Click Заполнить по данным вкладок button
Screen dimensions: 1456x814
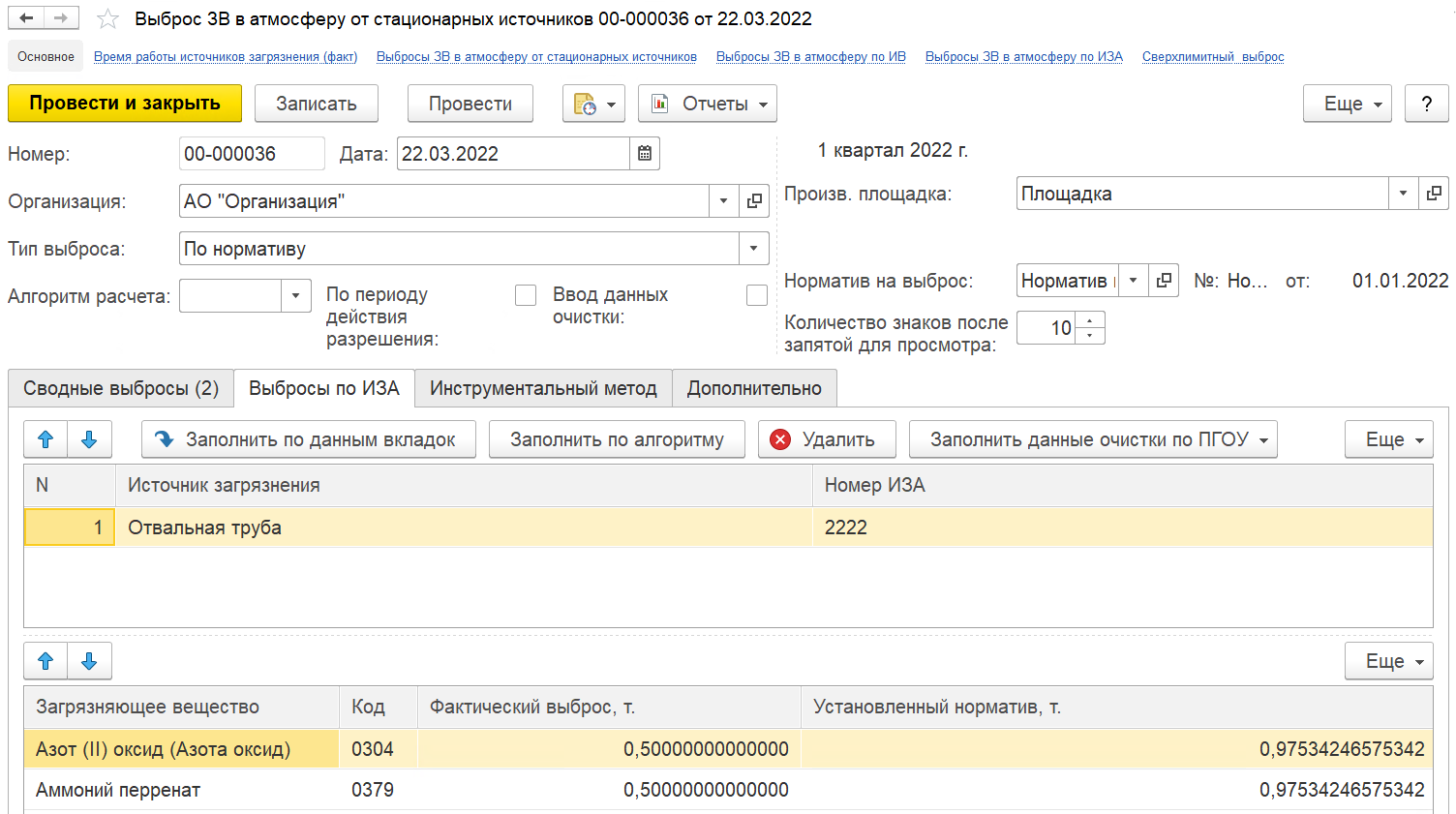pyautogui.click(x=309, y=439)
